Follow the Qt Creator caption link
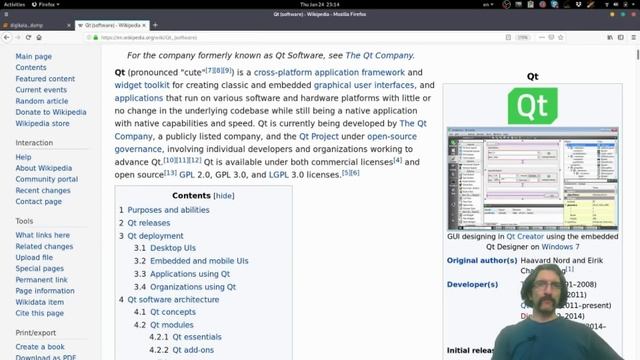 tap(525, 237)
